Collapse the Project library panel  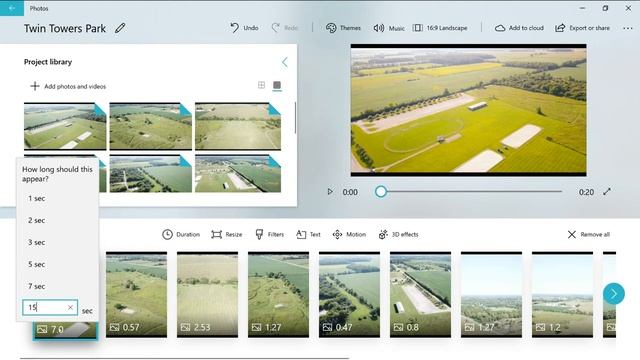[x=284, y=62]
